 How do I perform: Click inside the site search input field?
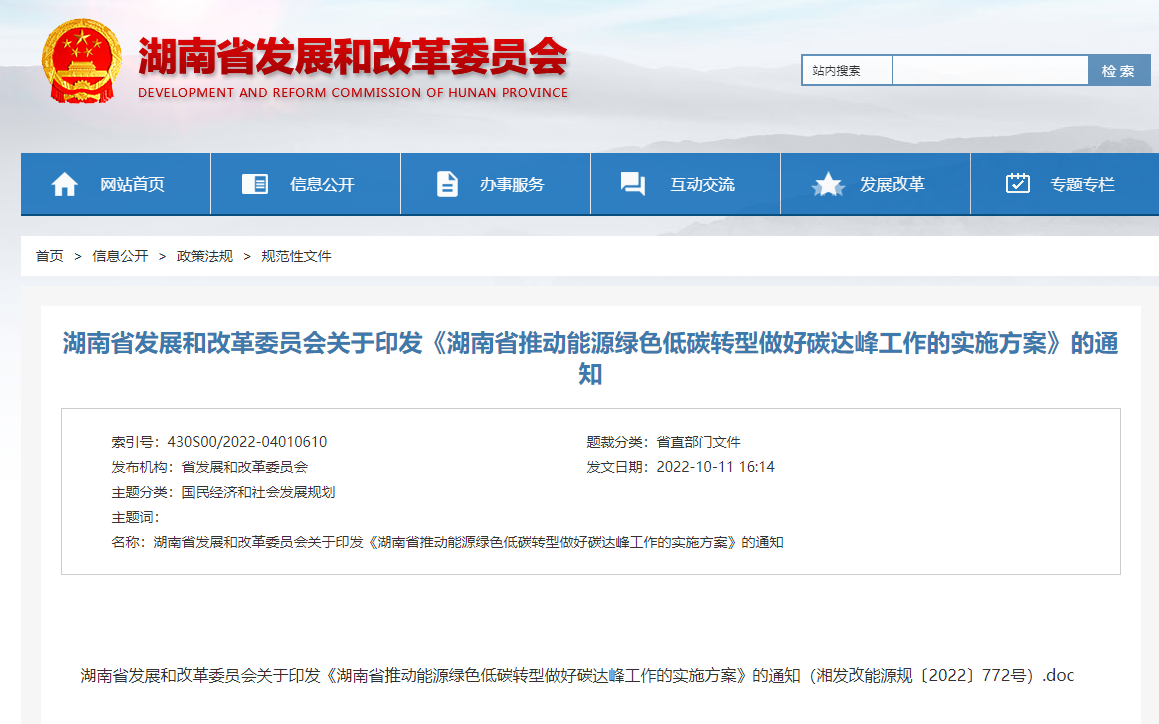point(990,69)
